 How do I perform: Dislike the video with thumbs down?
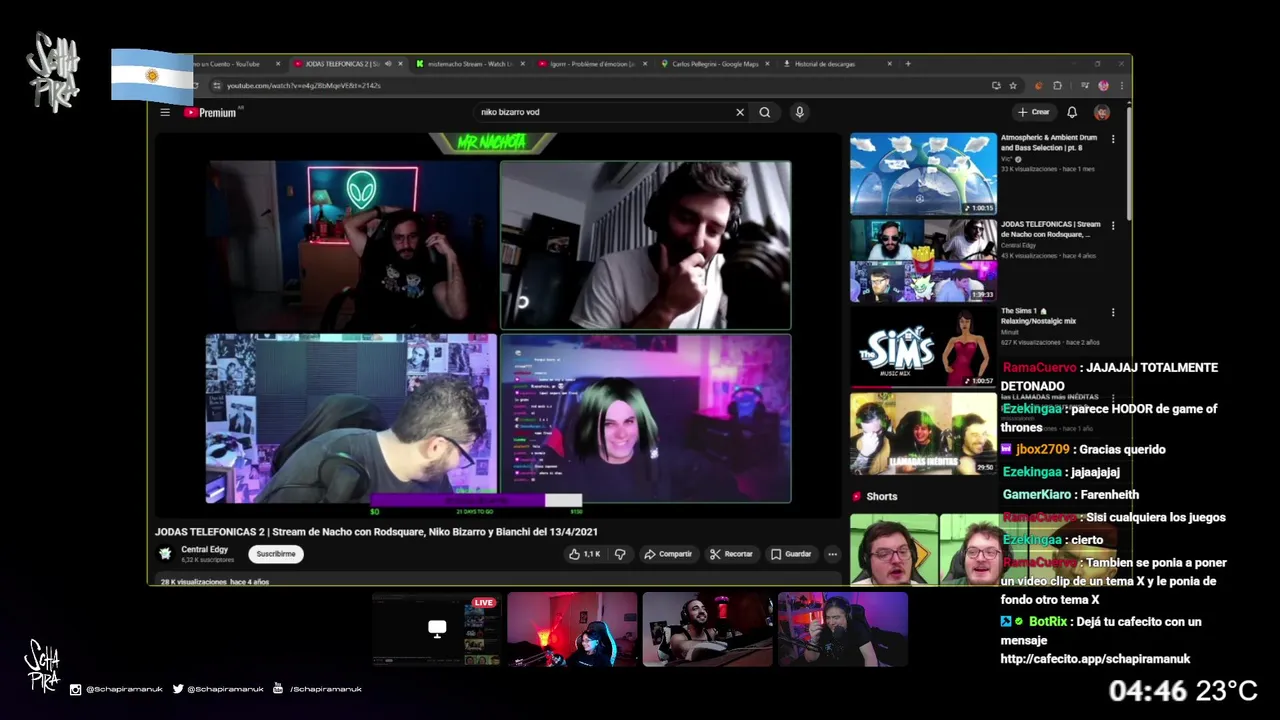coord(620,554)
